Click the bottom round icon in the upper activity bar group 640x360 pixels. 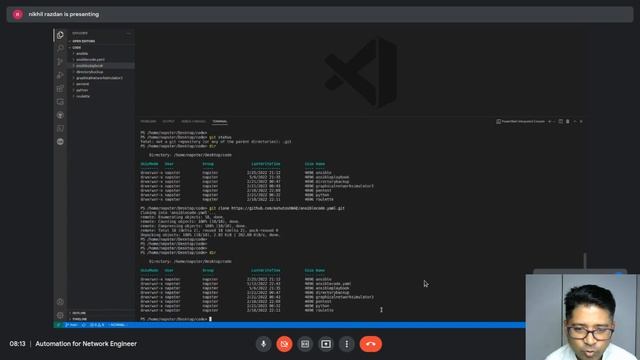pyautogui.click(x=60, y=142)
